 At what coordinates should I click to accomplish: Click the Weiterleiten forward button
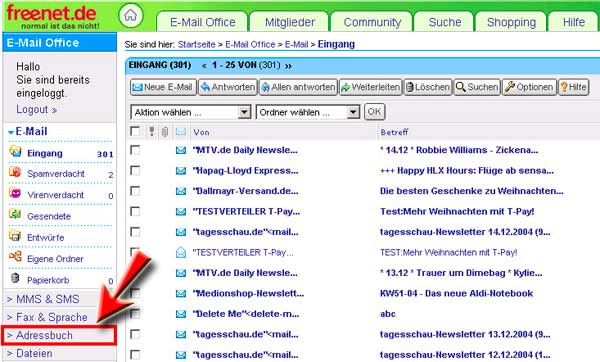370,87
